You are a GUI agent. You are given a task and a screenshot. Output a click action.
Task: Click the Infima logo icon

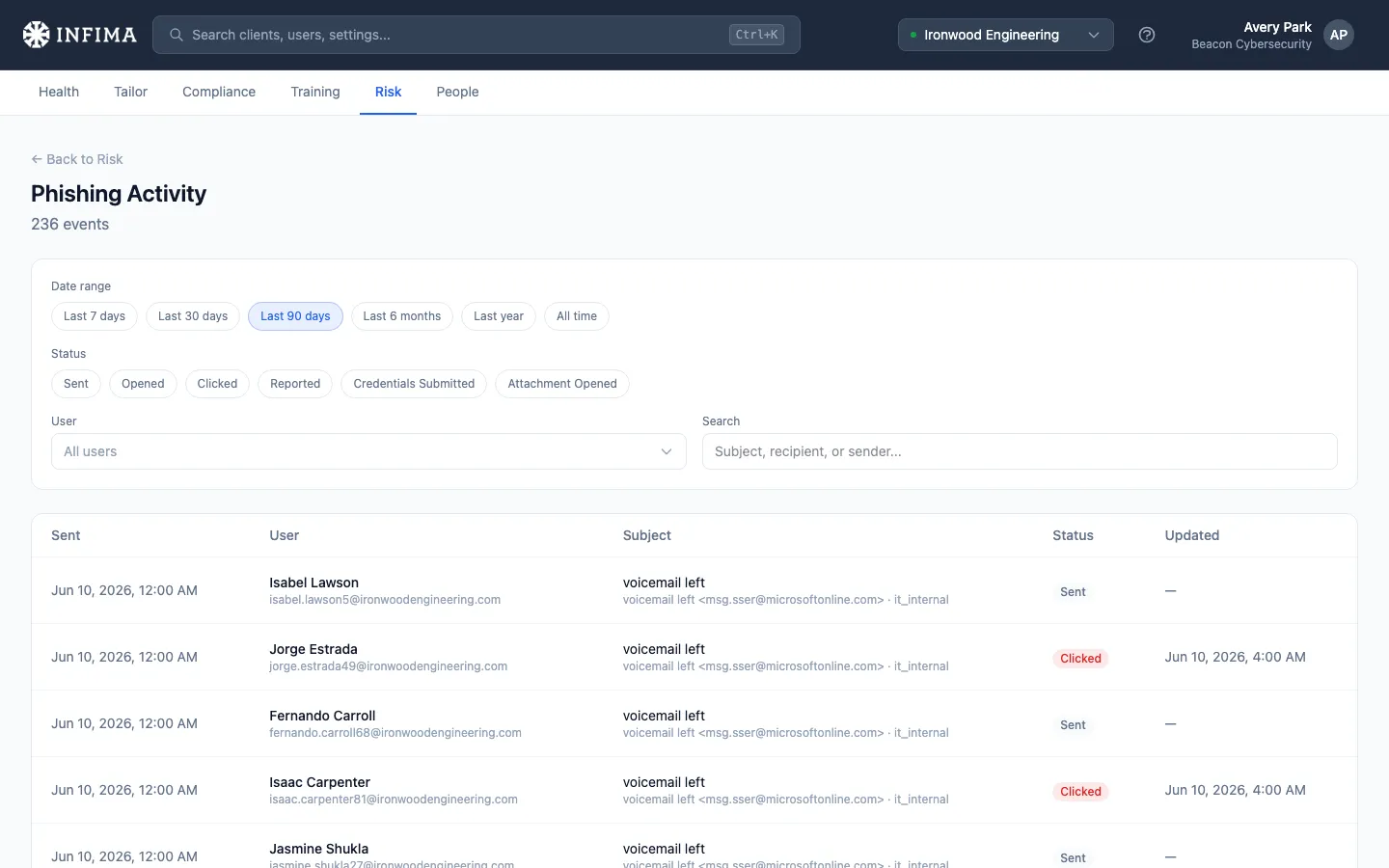coord(36,35)
